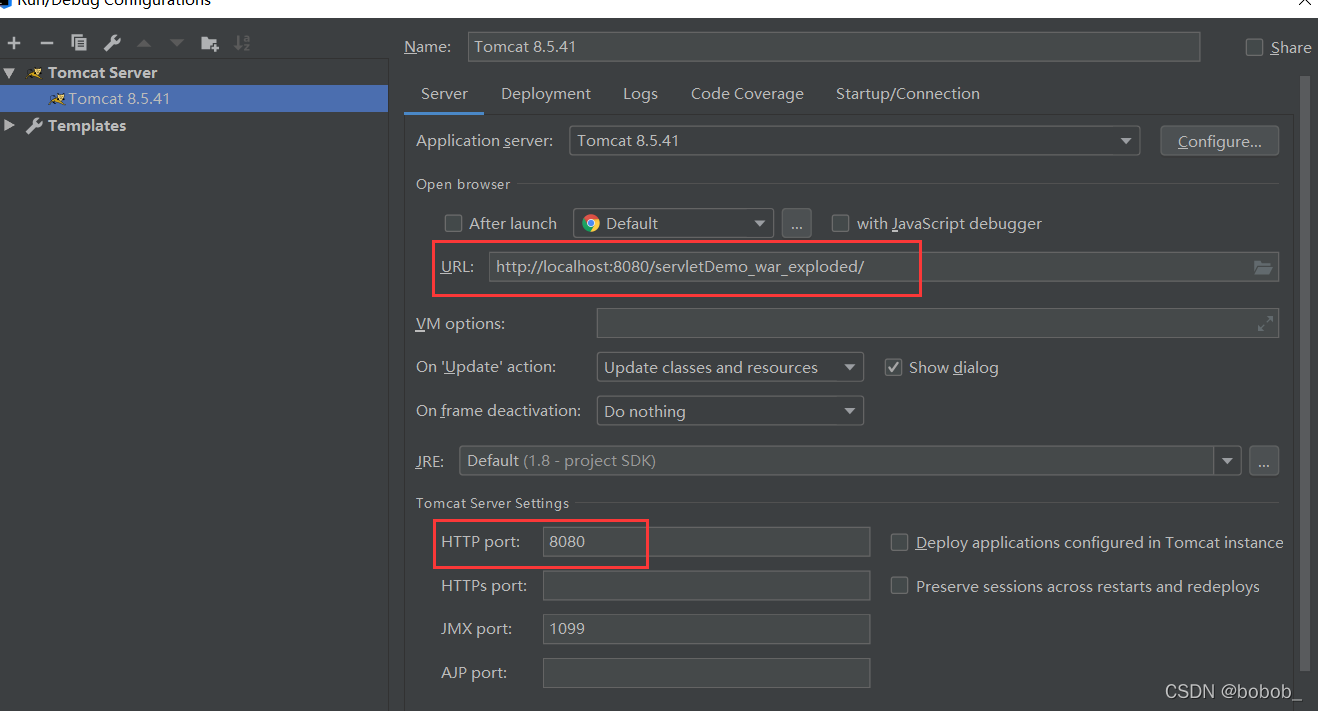
Task: Open browser selection ellipsis button
Action: click(x=797, y=223)
